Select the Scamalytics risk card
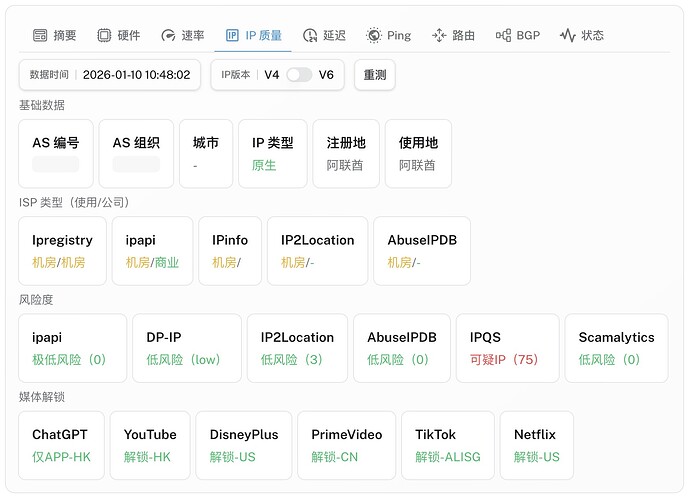The height and width of the screenshot is (499, 689). point(616,347)
